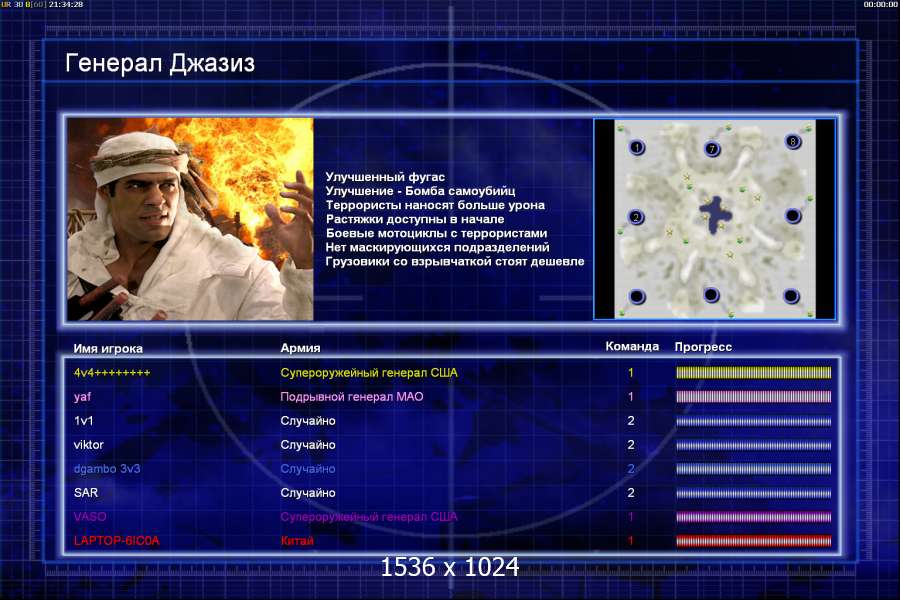900x600 pixels.
Task: Click "Подрывной генерал МАО" army entry
Action: click(352, 397)
